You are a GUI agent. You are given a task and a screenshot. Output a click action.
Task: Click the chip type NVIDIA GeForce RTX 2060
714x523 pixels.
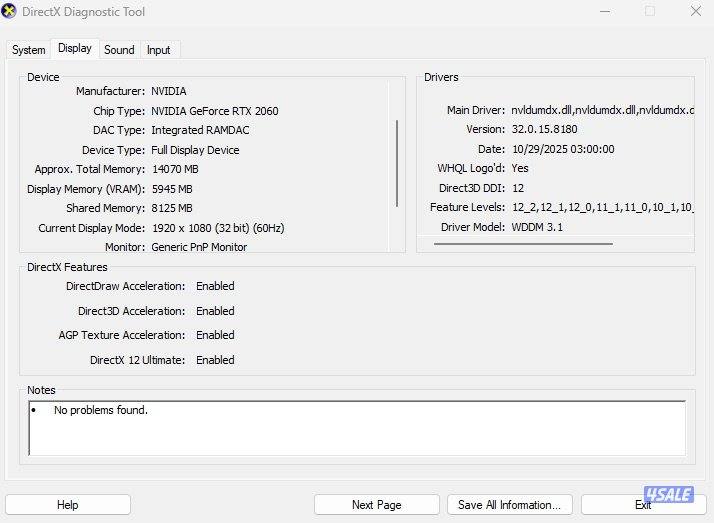214,111
